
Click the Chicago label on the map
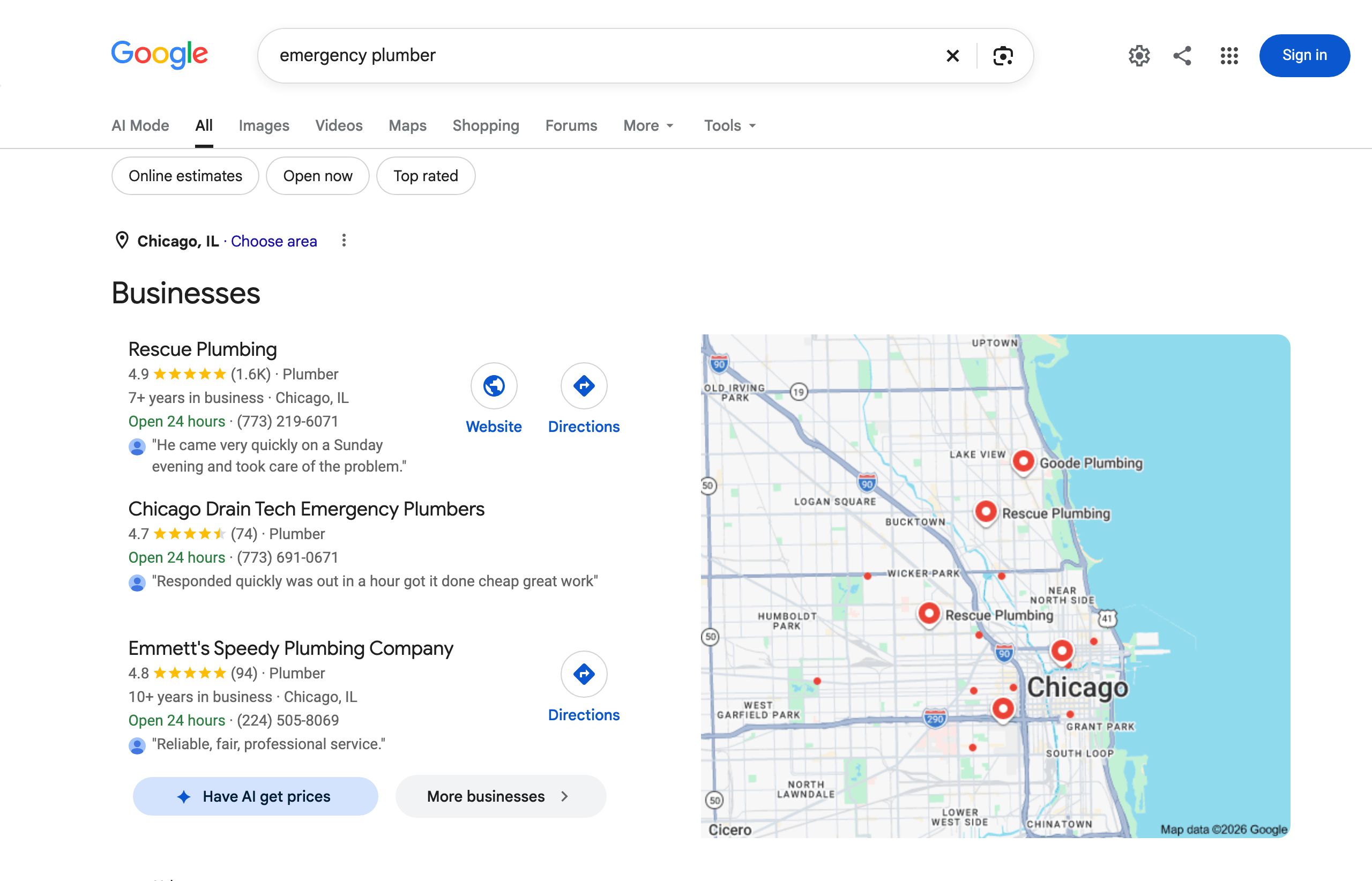pyautogui.click(x=1077, y=688)
